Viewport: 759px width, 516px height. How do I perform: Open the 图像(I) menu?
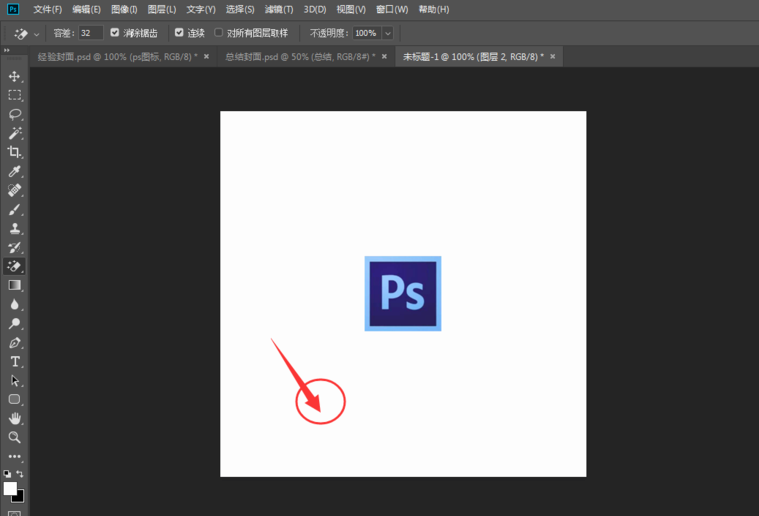coord(124,9)
